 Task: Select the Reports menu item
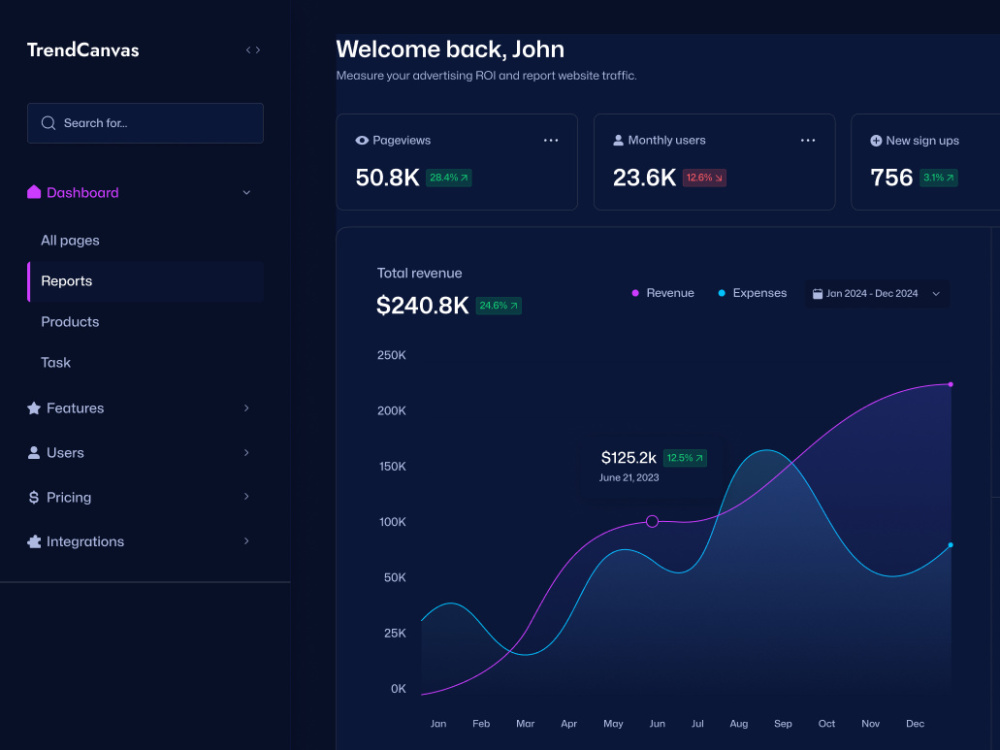point(145,281)
